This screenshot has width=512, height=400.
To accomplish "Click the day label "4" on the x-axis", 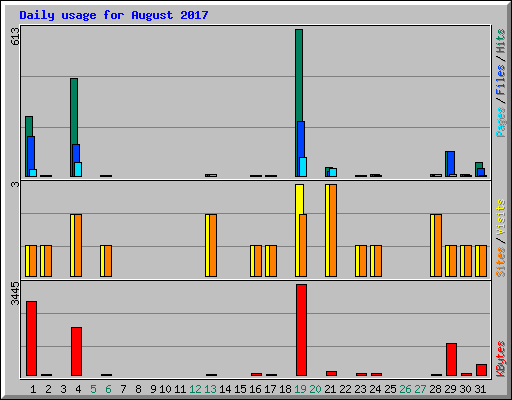I will tap(78, 389).
